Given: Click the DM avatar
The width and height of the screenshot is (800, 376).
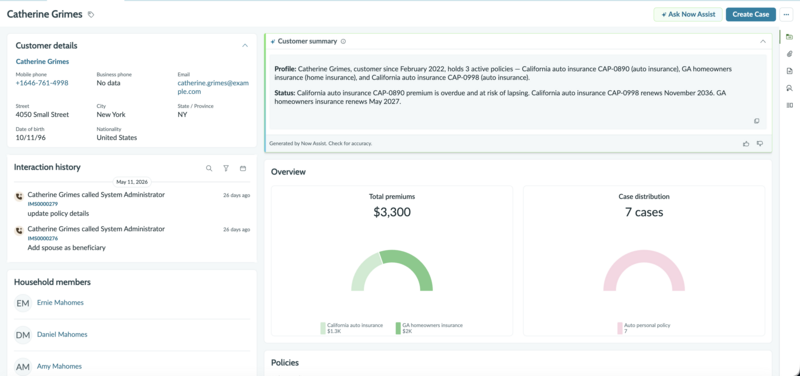Looking at the screenshot, I should point(22,335).
